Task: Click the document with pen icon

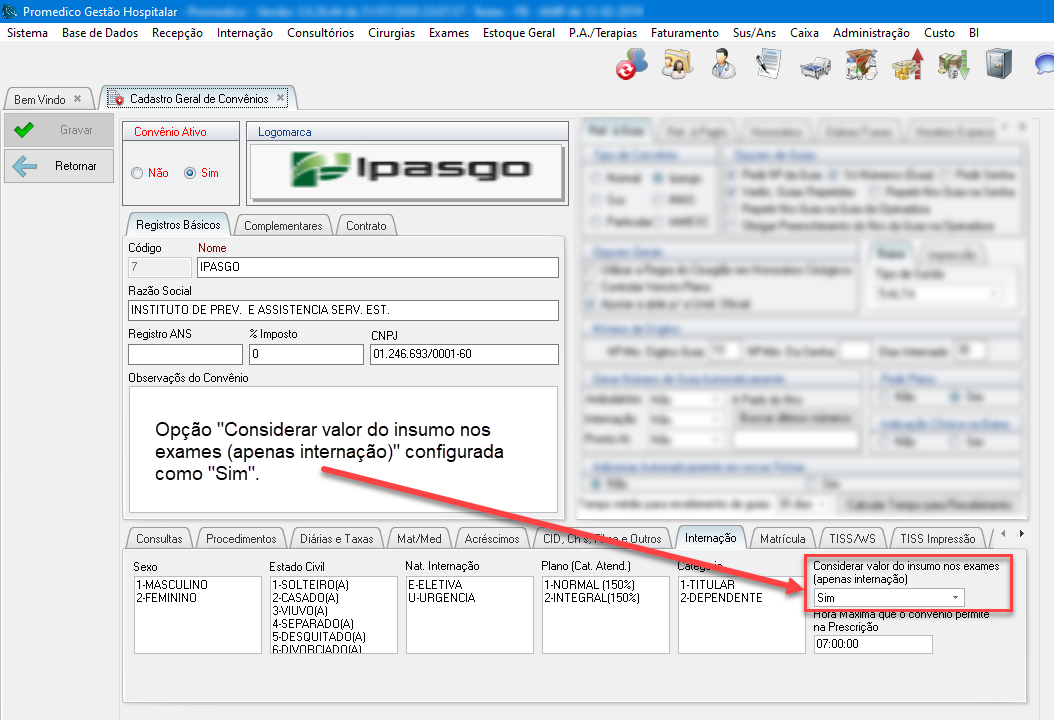Action: (768, 64)
